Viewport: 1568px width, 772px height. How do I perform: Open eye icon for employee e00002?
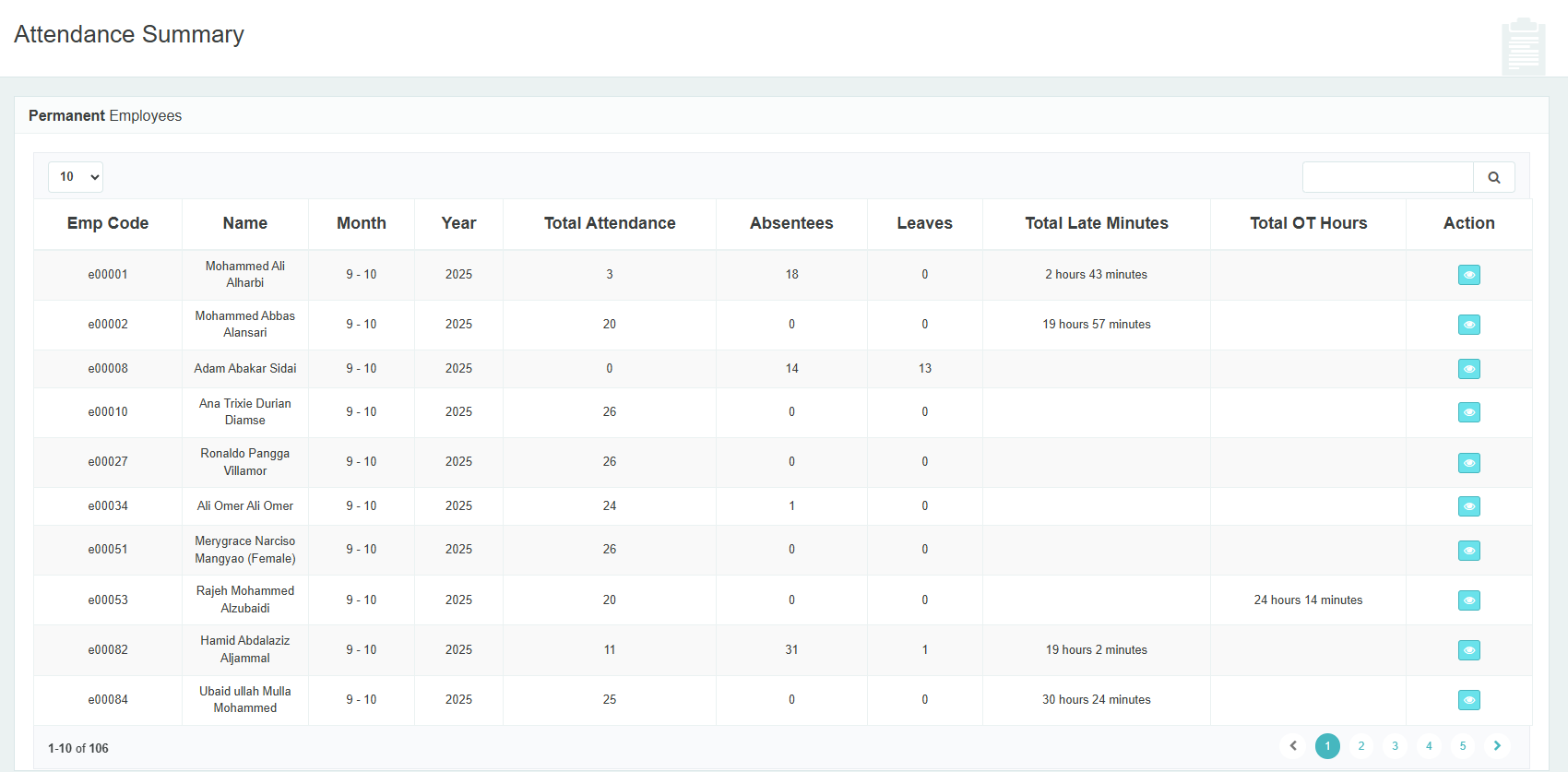pos(1468,325)
